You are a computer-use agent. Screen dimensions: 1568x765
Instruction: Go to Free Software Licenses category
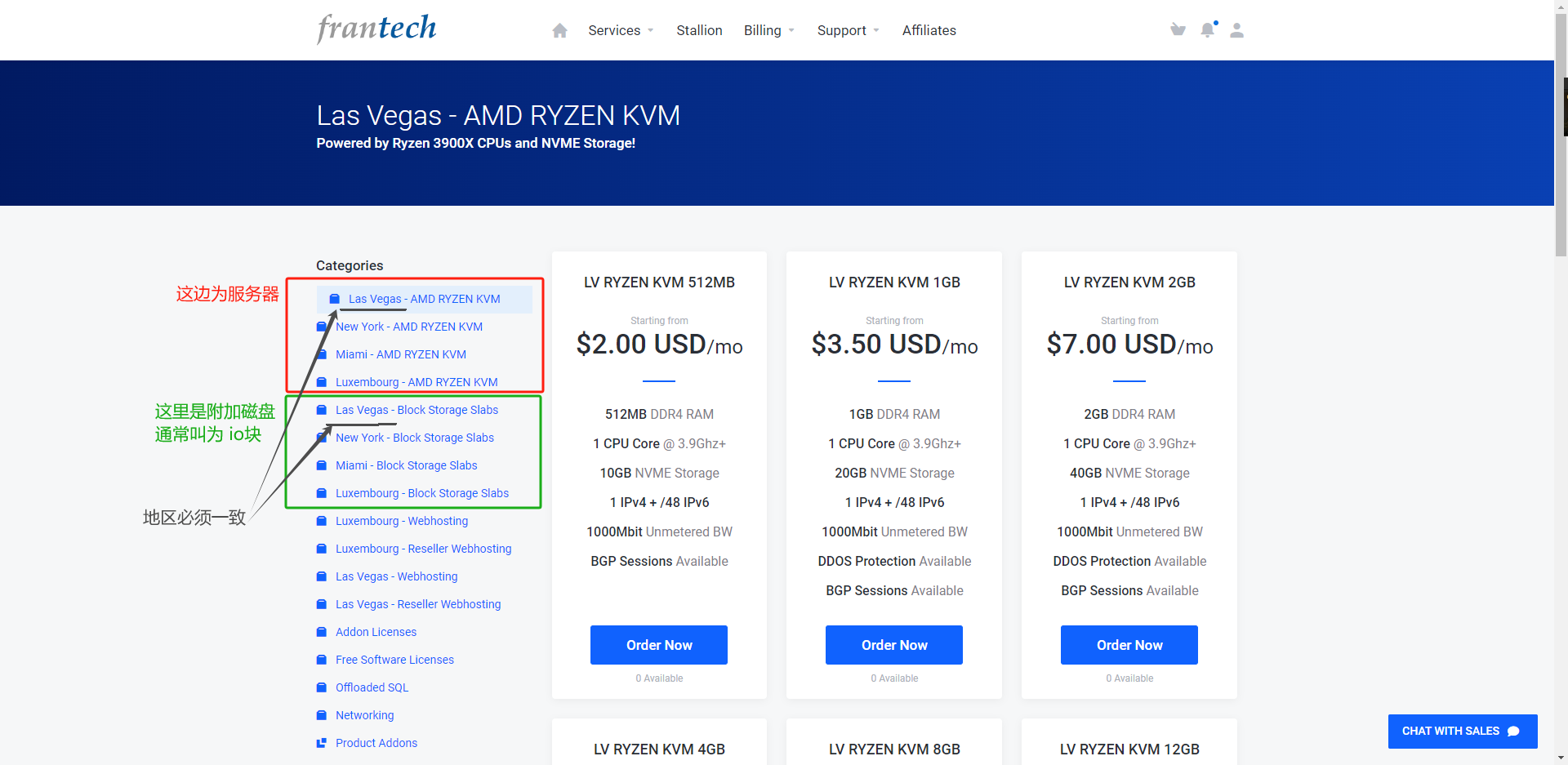point(394,660)
